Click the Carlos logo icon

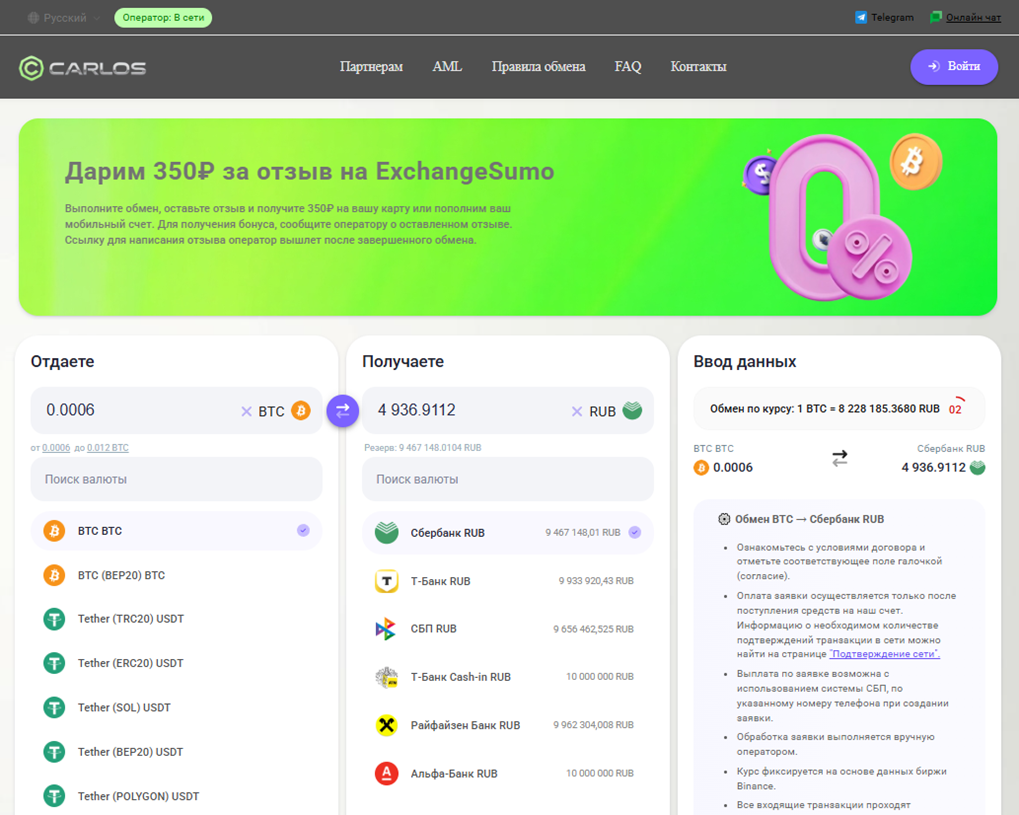31,68
